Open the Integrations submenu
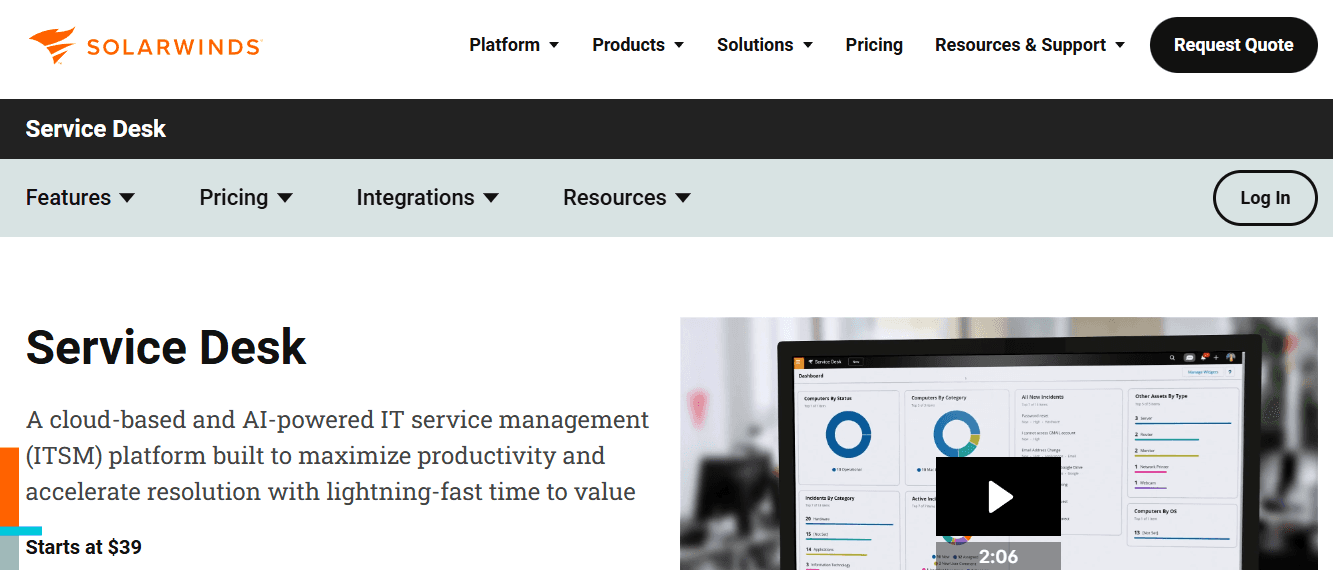 tap(427, 198)
